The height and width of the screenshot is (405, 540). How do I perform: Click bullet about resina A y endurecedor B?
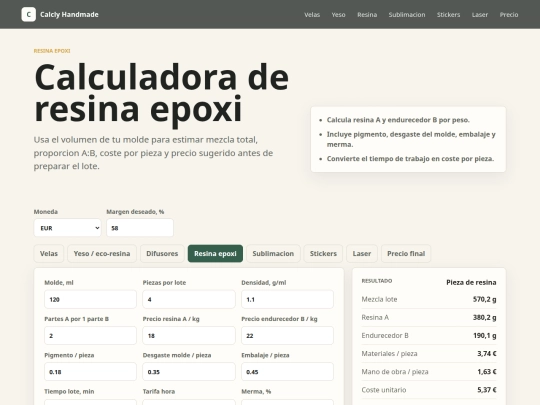tap(398, 120)
